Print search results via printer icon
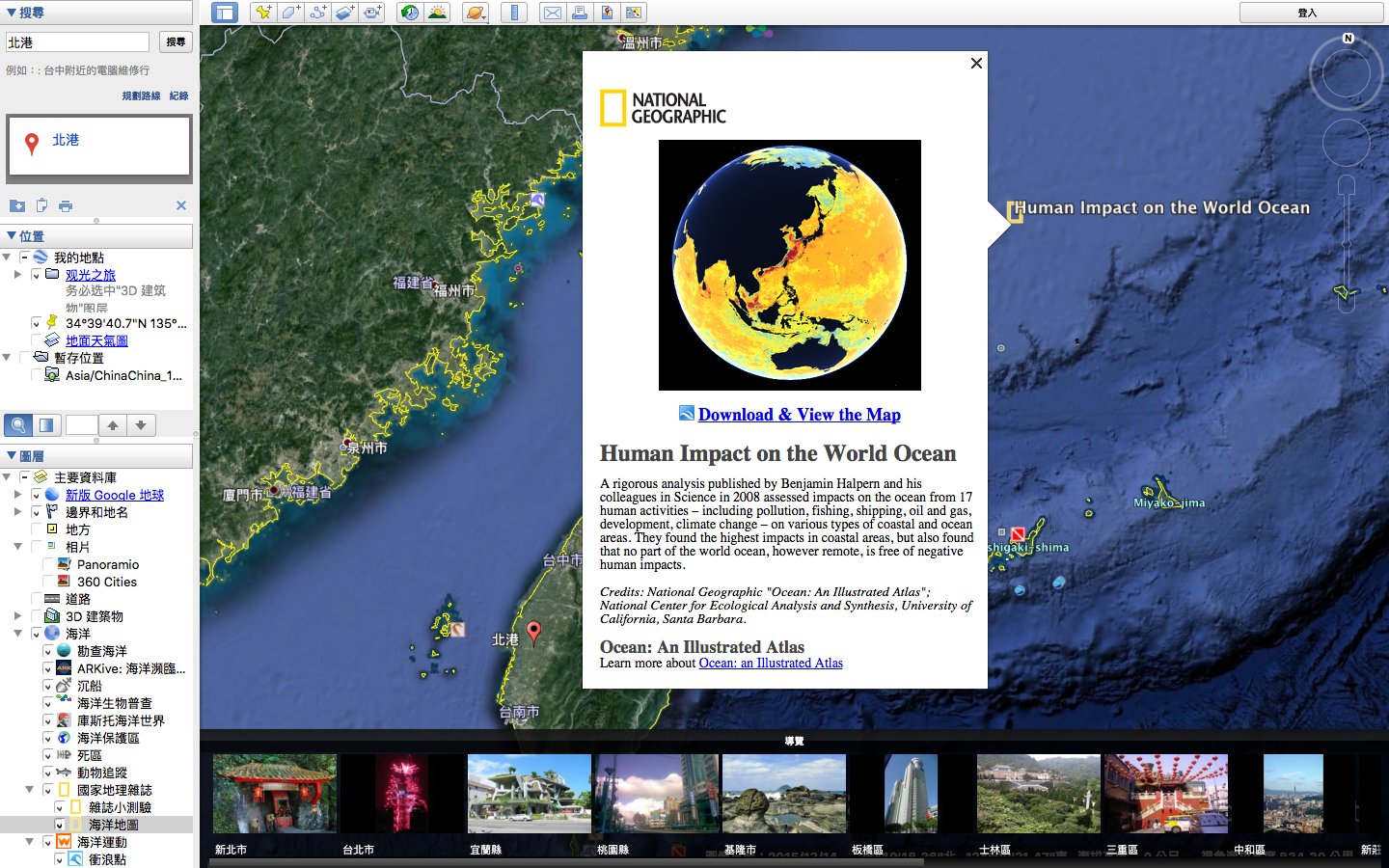Image resolution: width=1389 pixels, height=868 pixels. pyautogui.click(x=66, y=205)
